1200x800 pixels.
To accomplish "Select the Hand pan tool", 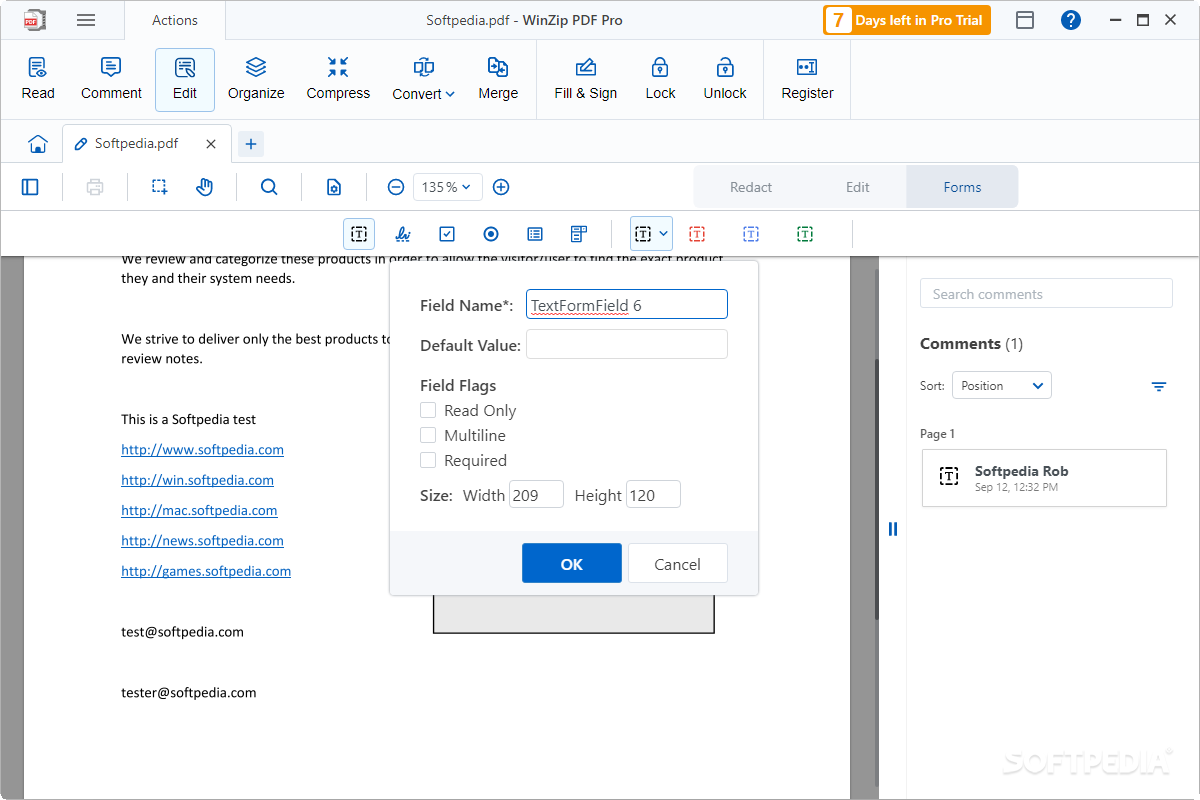I will tap(205, 187).
